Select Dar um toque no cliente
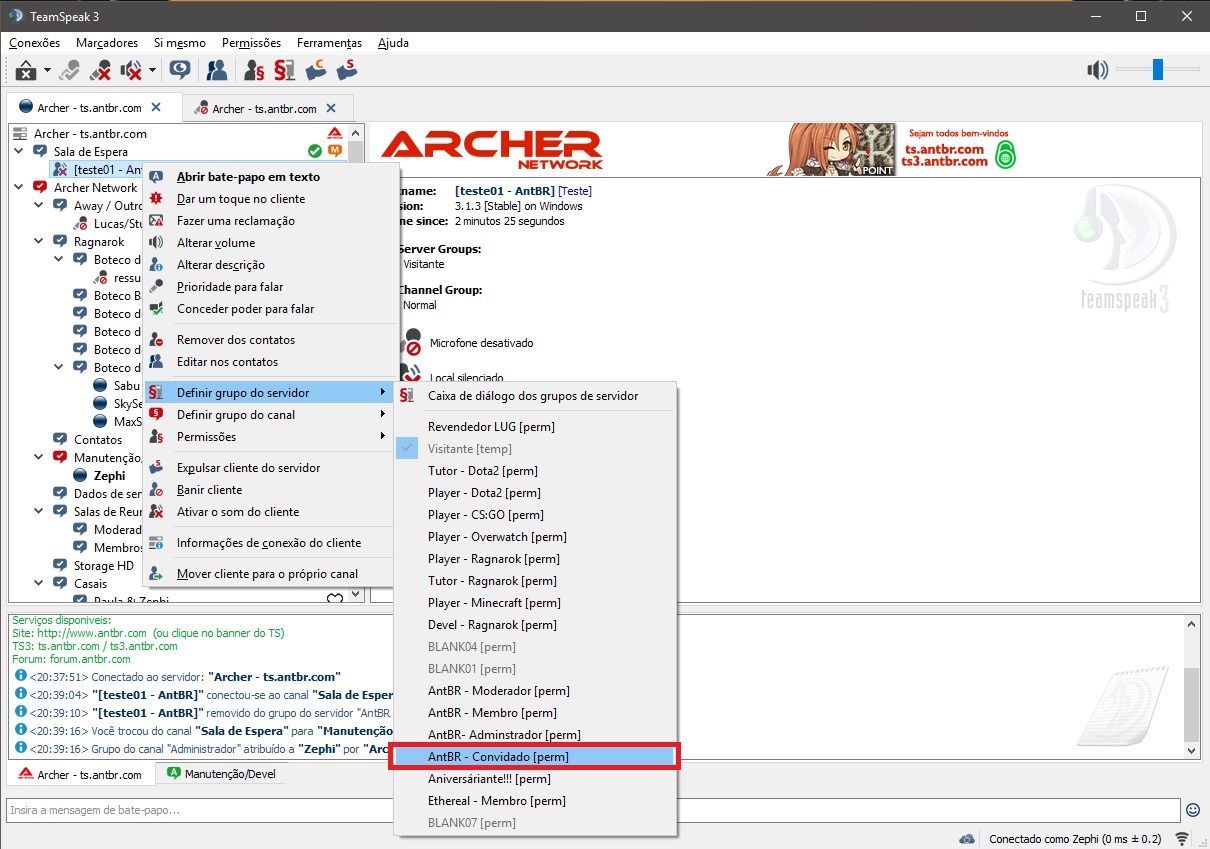 (x=268, y=198)
